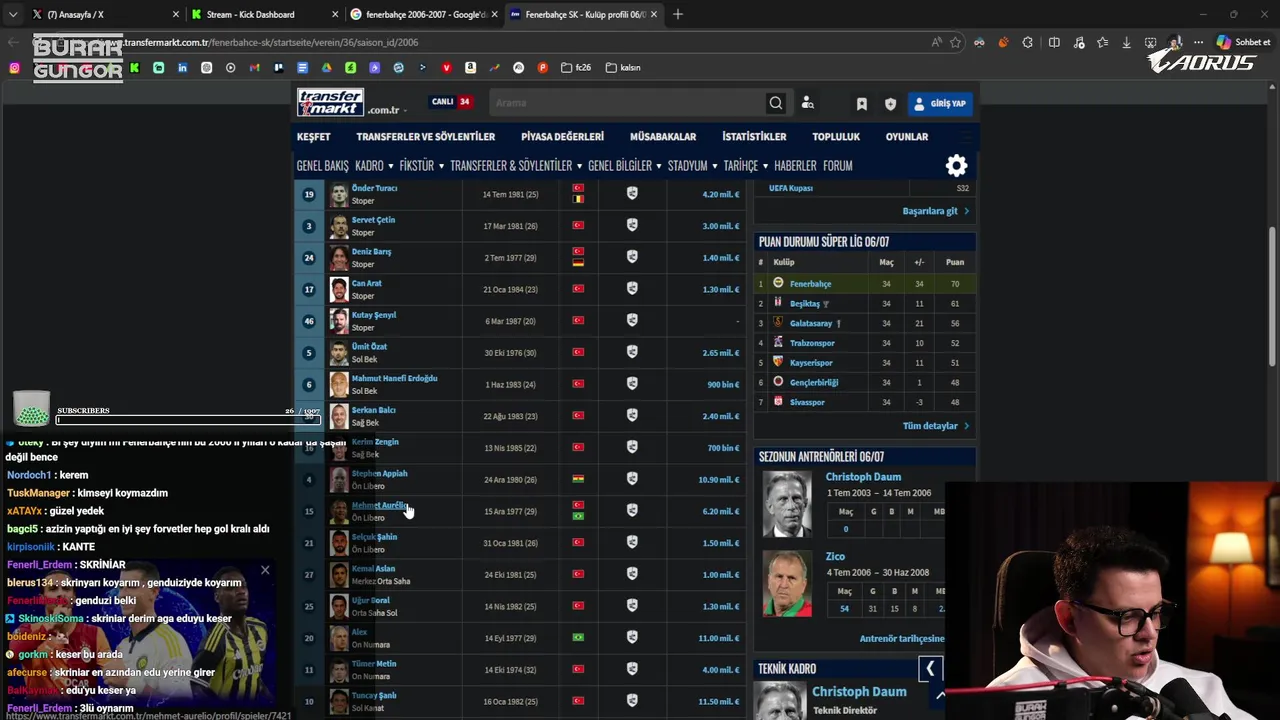Image resolution: width=1280 pixels, height=720 pixels.
Task: Open MÜSABAKALAR main menu
Action: click(663, 137)
